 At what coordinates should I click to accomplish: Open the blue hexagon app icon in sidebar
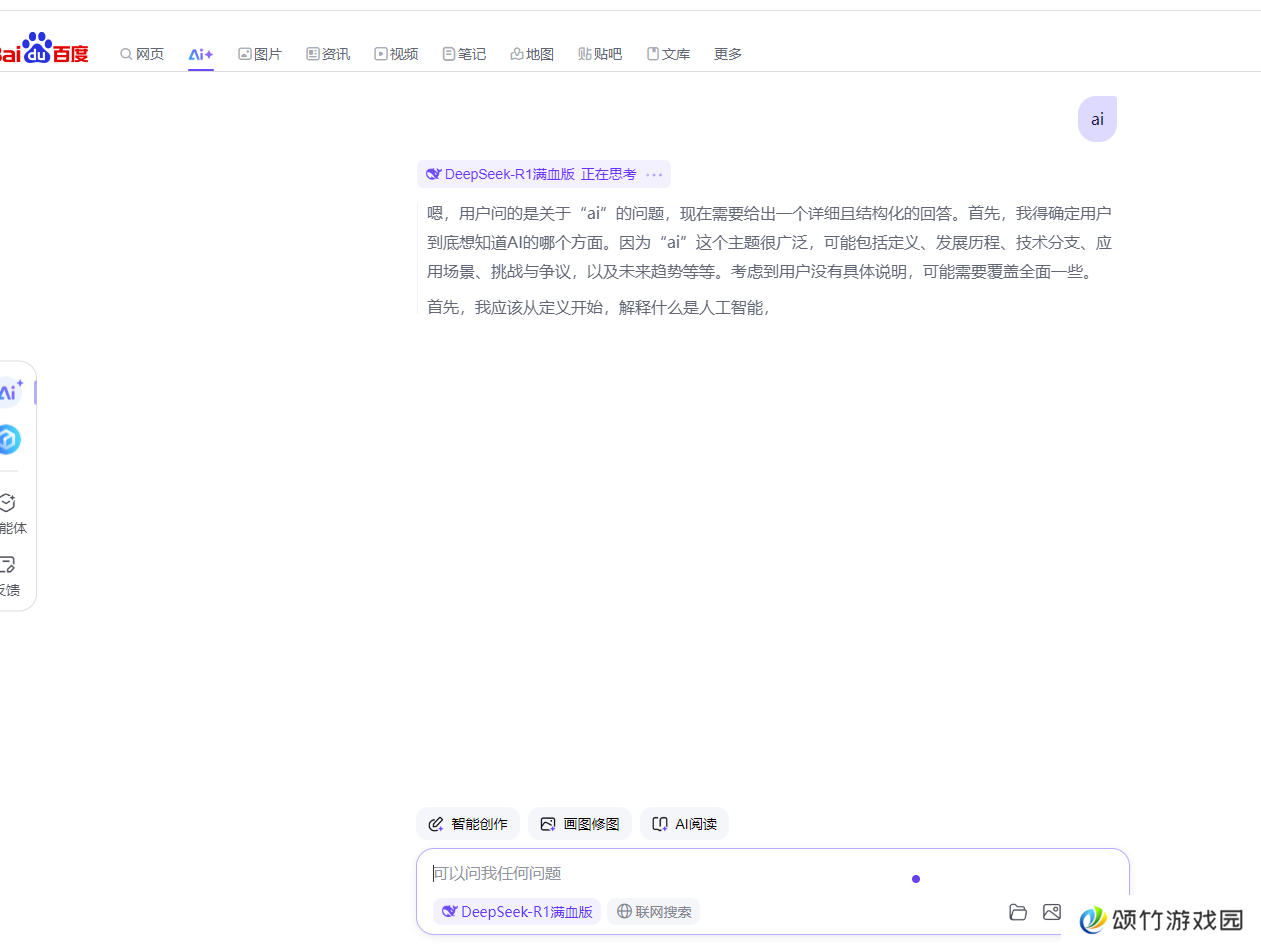[9, 440]
